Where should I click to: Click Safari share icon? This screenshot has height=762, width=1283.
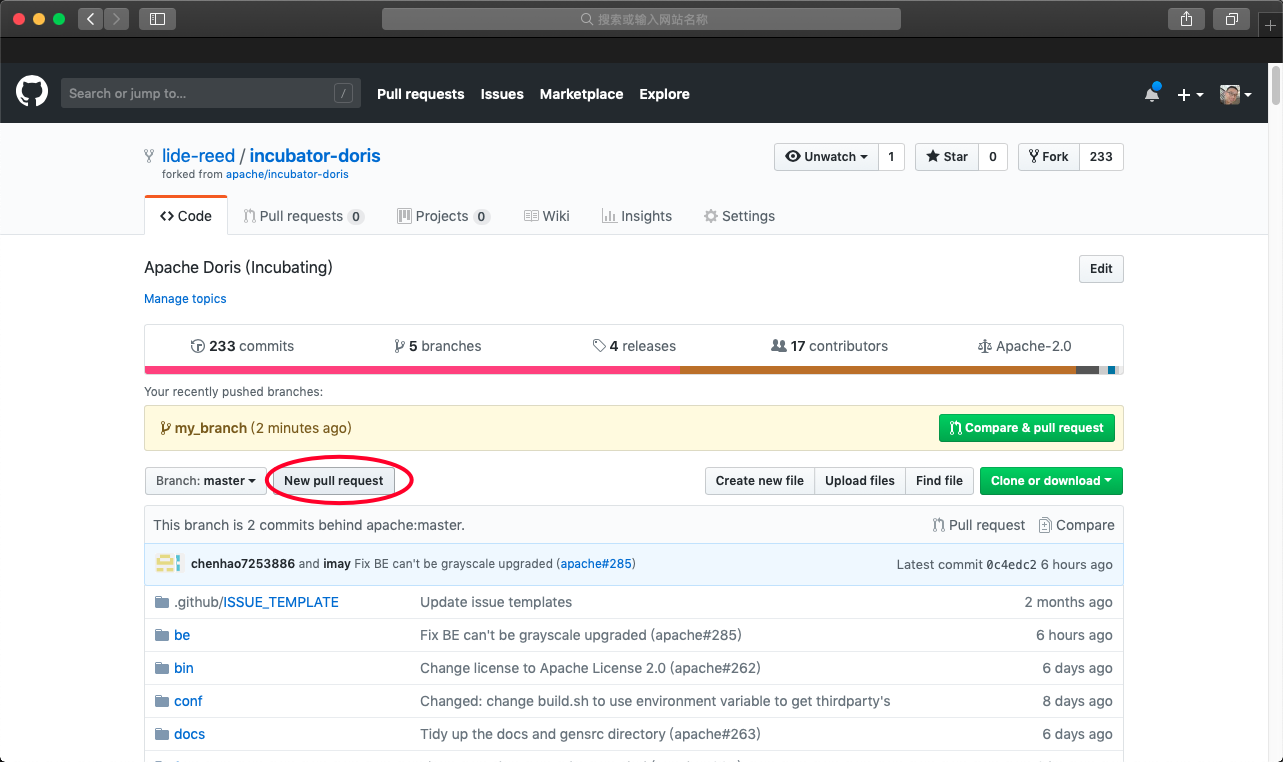(x=1186, y=19)
